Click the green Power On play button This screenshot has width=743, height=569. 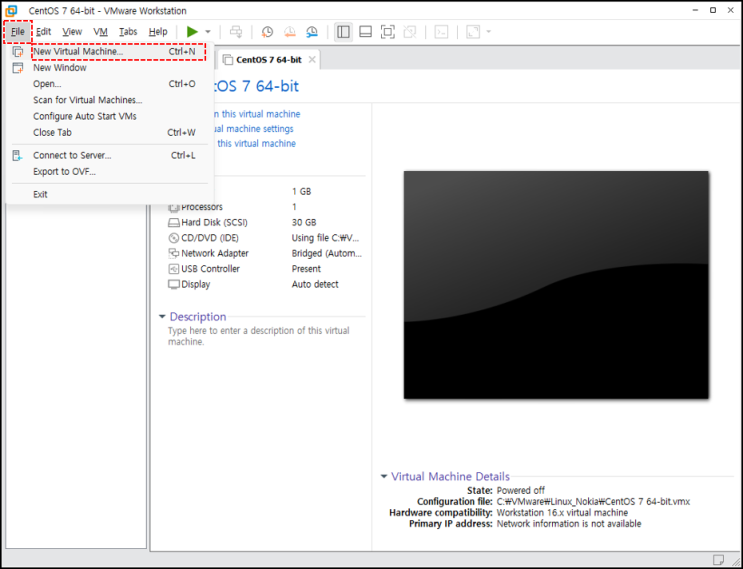192,32
